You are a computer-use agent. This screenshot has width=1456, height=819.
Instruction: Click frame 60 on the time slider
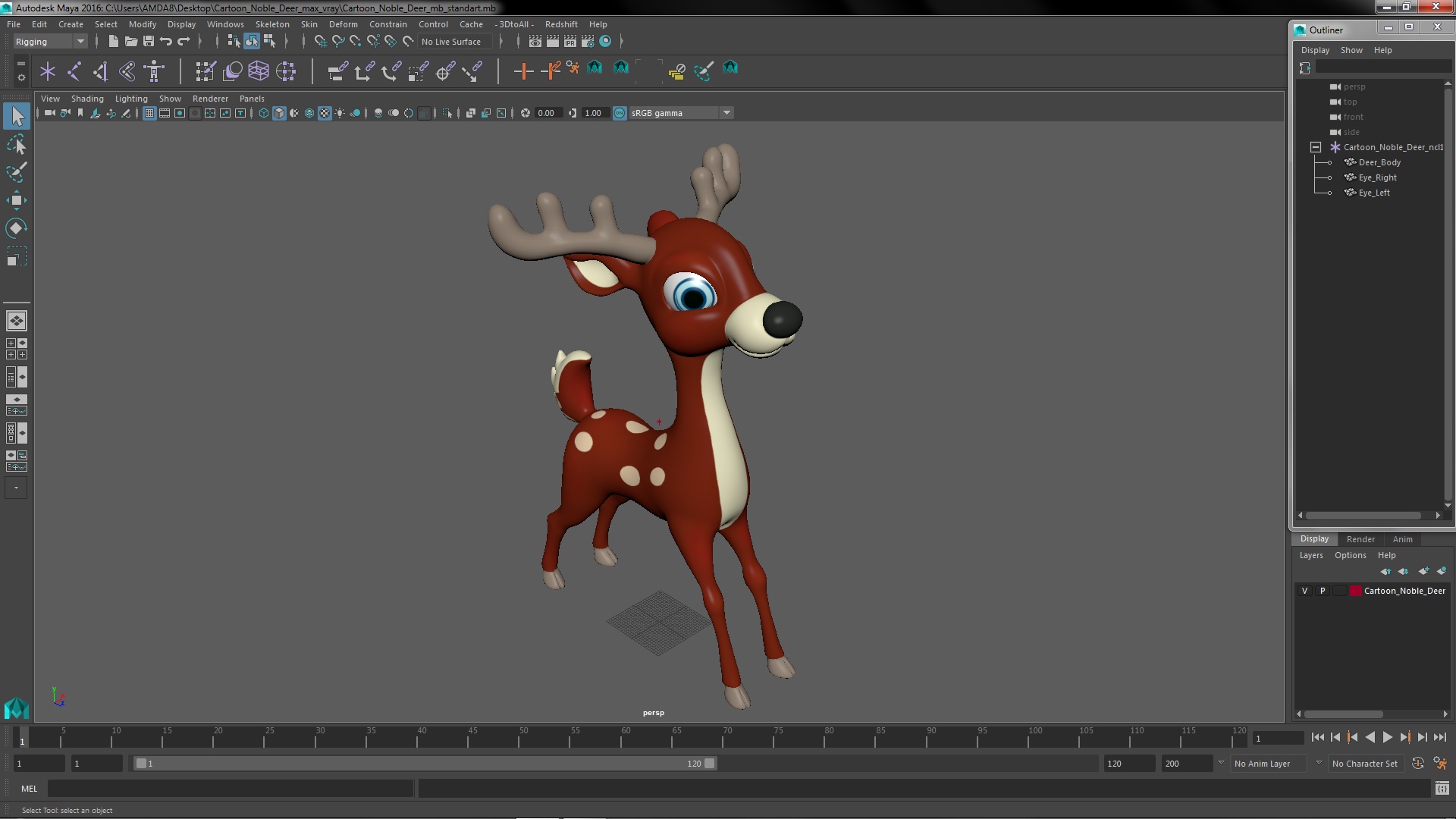(626, 737)
